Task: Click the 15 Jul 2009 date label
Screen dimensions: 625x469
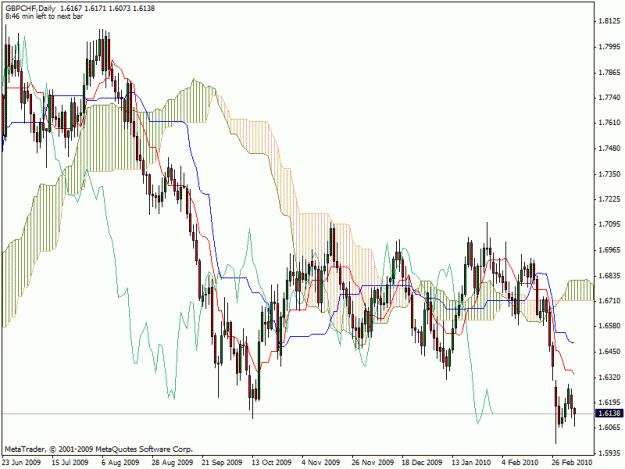Action: click(70, 462)
